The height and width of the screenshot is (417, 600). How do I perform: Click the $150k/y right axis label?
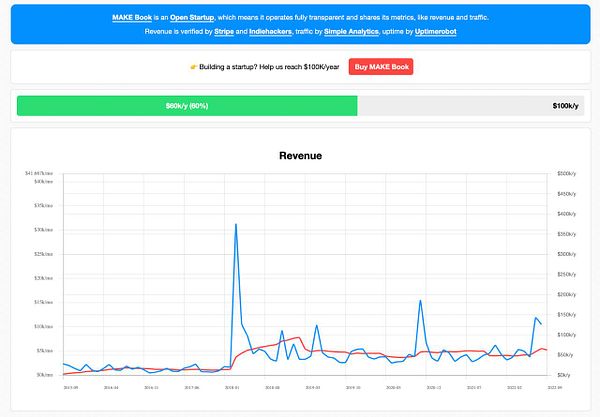pos(567,314)
